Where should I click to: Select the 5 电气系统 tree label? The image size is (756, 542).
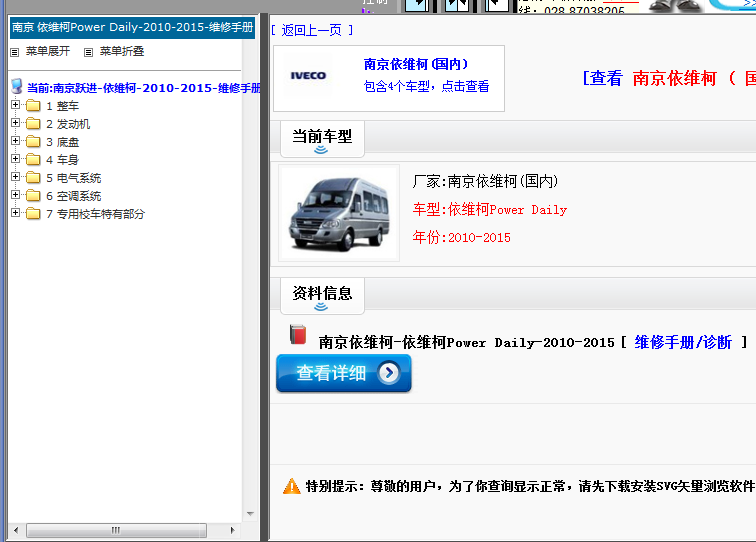click(74, 178)
